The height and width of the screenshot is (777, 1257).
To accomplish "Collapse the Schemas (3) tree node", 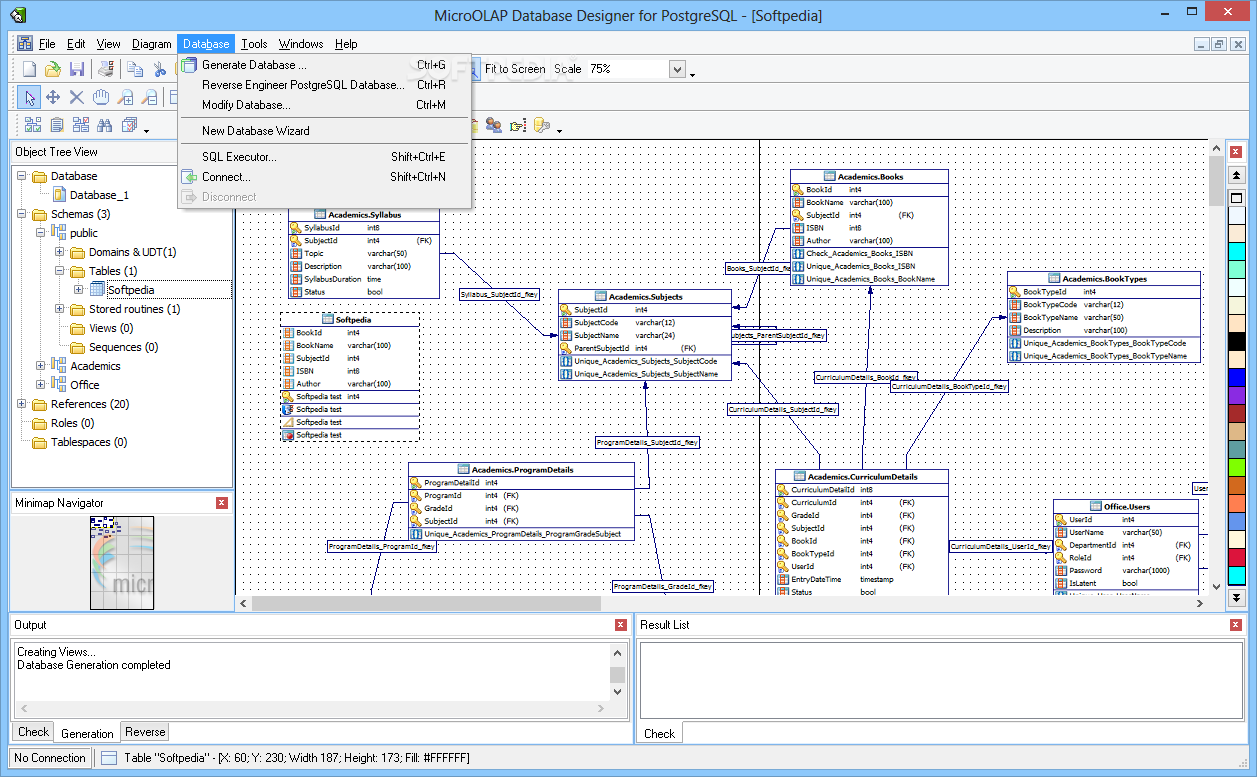I will click(x=22, y=214).
